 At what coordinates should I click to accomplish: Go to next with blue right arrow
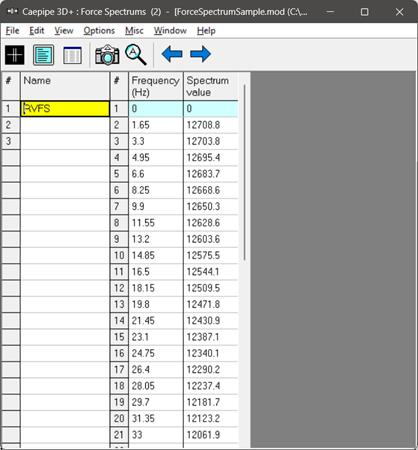tap(200, 54)
